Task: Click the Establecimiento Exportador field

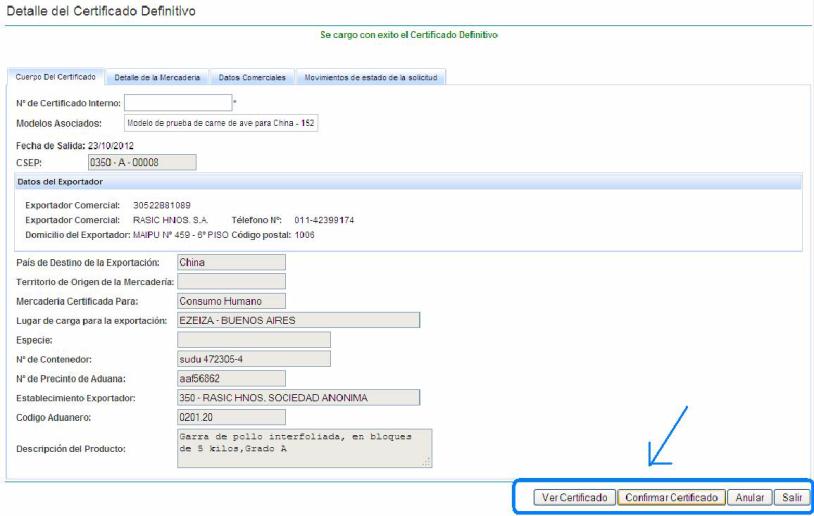Action: point(299,398)
